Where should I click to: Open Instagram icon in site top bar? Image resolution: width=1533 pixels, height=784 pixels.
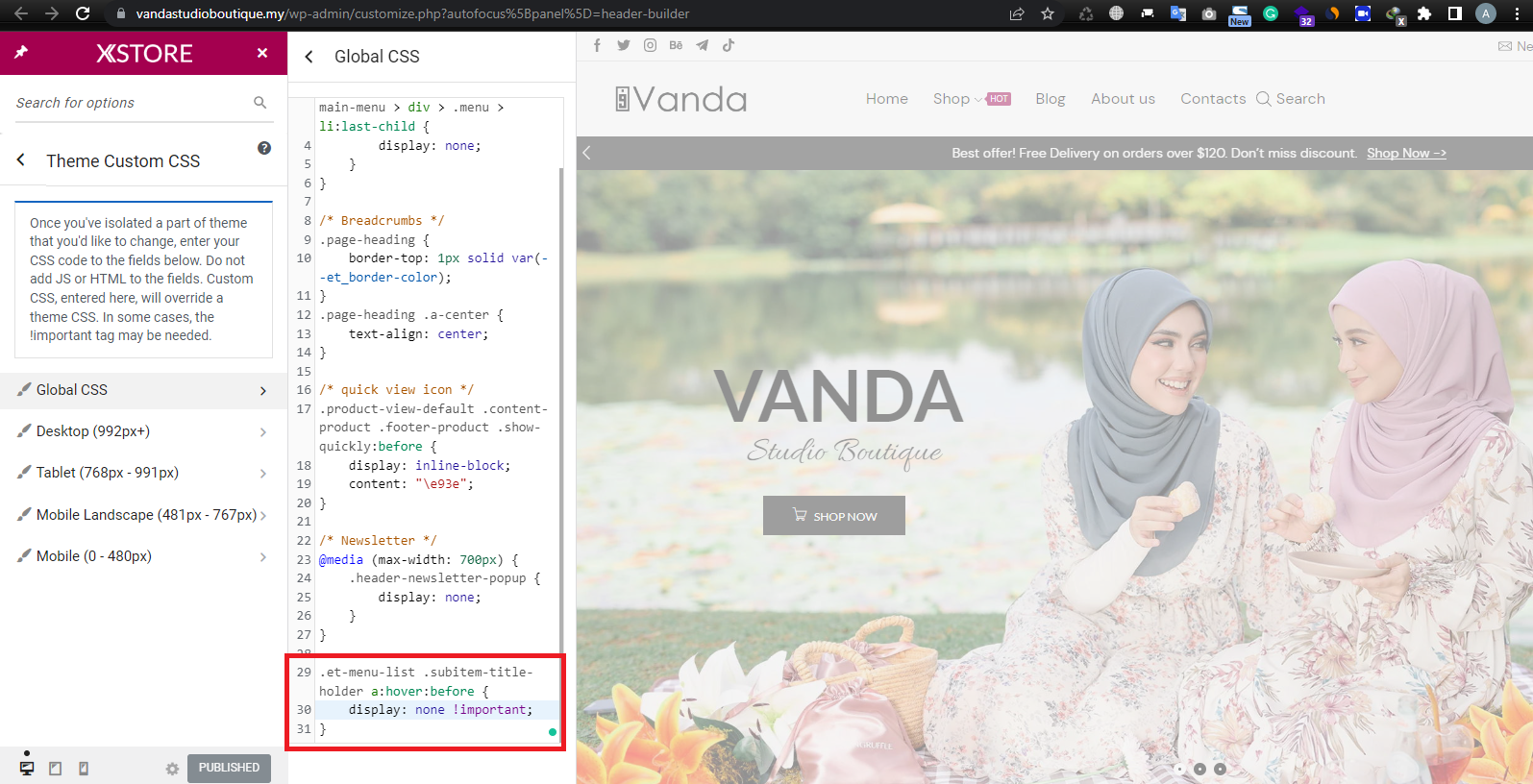coord(651,45)
